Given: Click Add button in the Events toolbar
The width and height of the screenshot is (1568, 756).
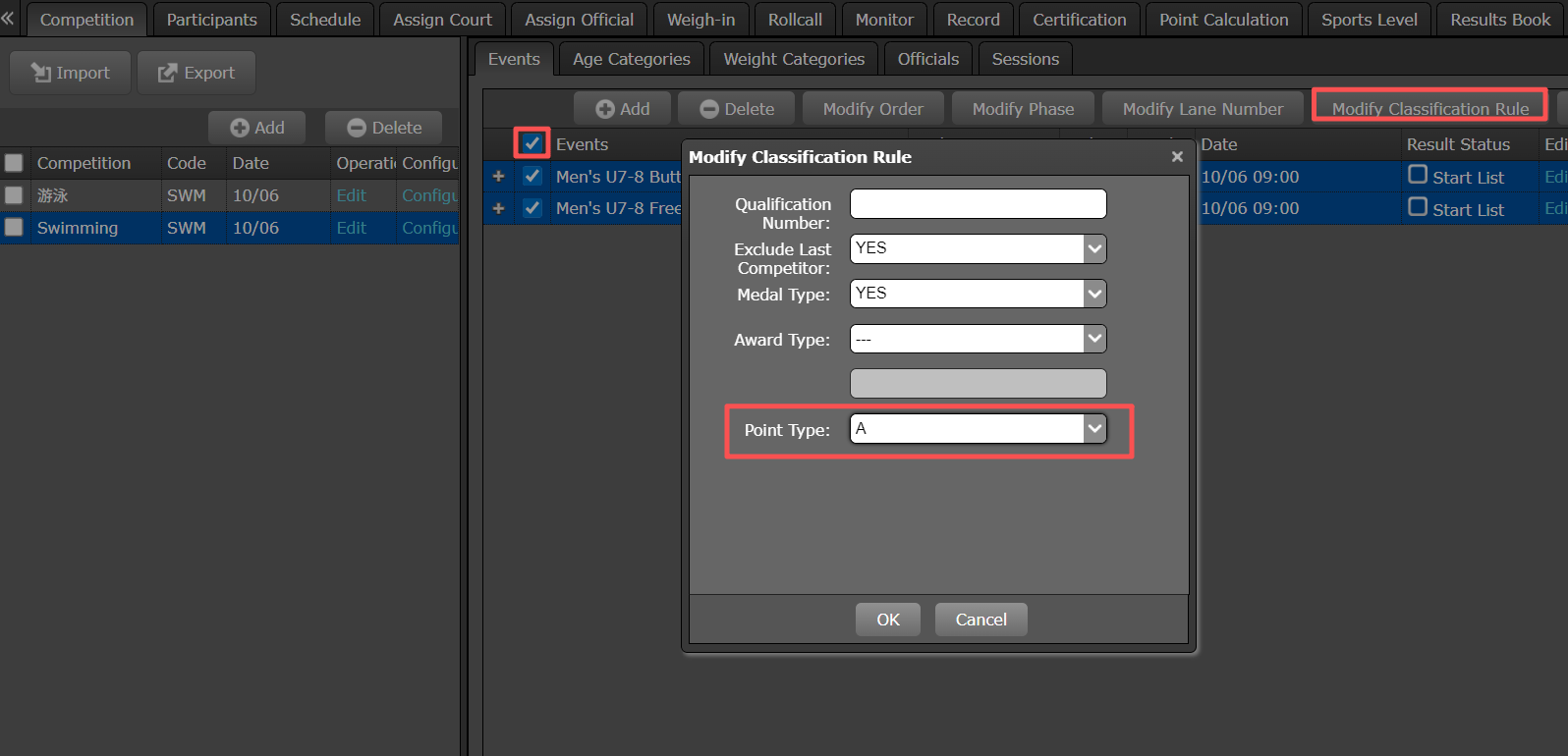Looking at the screenshot, I should click(623, 109).
